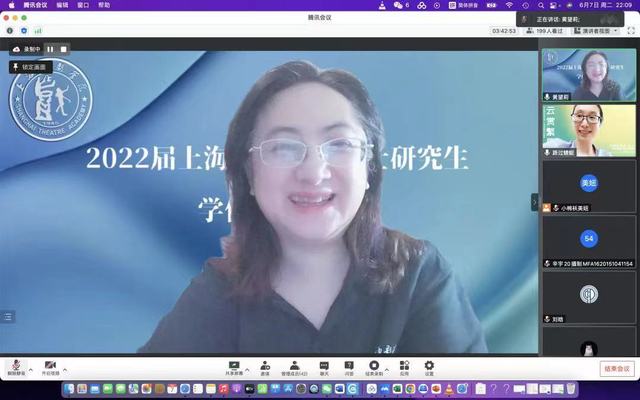
Task: Toggle lock screen pin button
Action: pyautogui.click(x=30, y=67)
